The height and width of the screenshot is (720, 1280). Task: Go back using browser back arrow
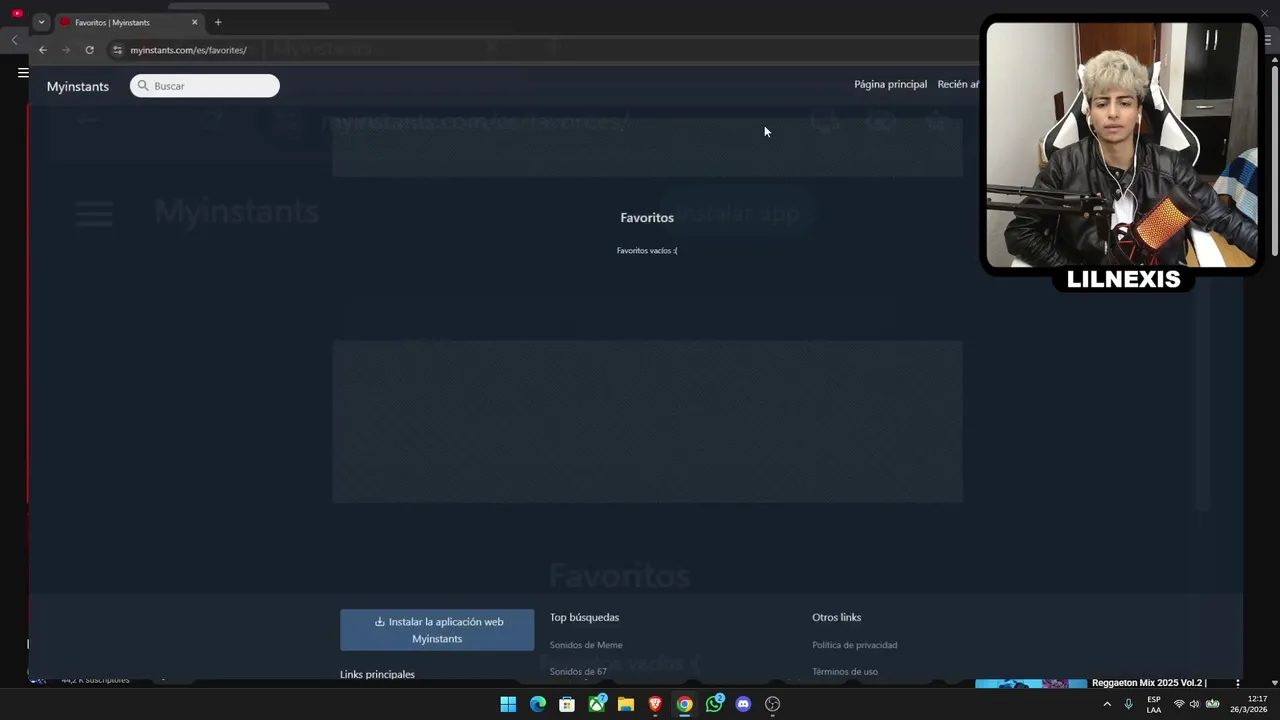coord(42,50)
